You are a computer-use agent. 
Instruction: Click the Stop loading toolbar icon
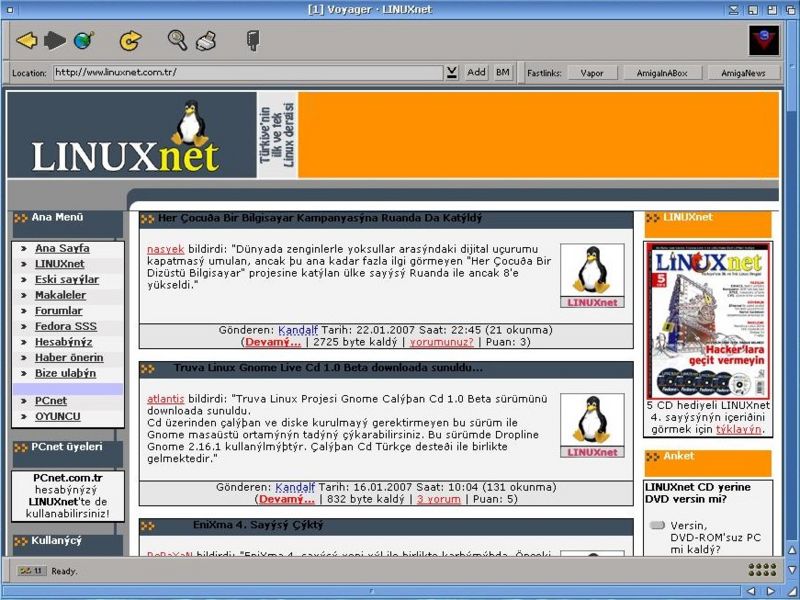point(253,41)
